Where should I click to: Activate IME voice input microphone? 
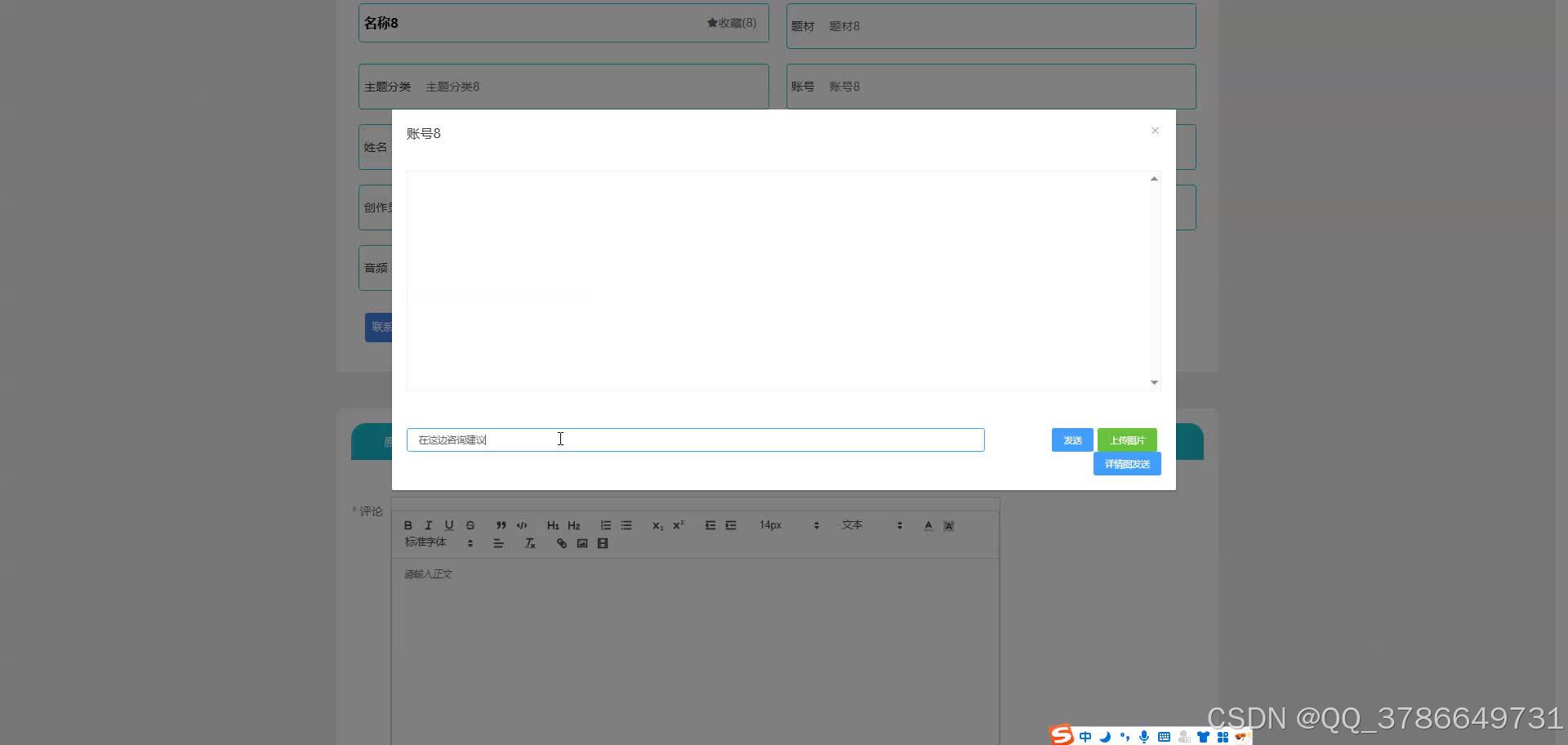[x=1144, y=736]
